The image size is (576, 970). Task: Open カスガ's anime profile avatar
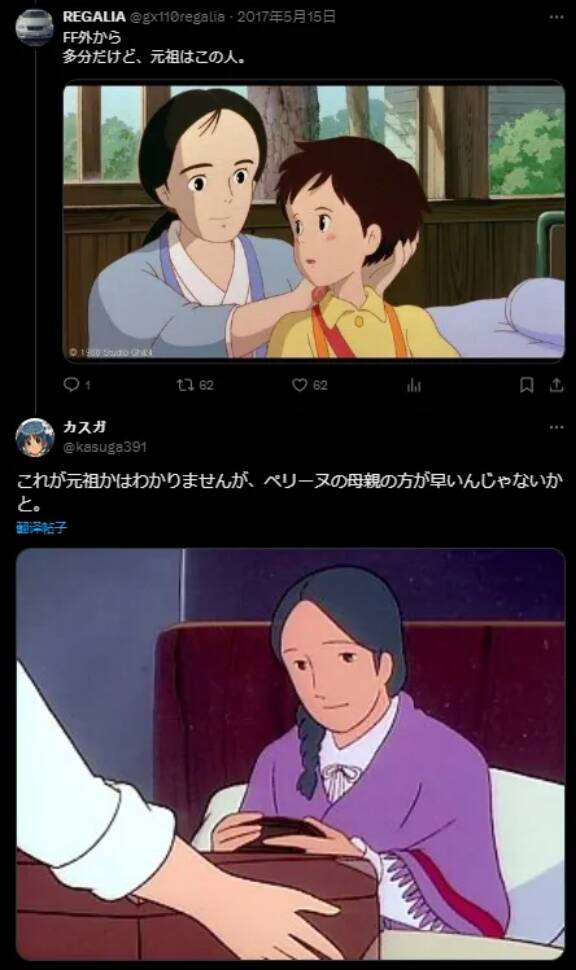pos(35,437)
